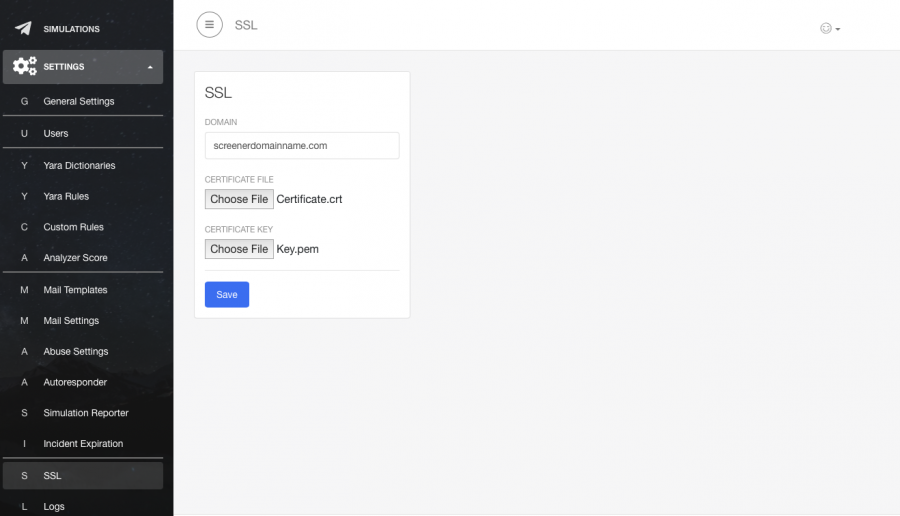Open the user smiley face menu

pyautogui.click(x=829, y=29)
